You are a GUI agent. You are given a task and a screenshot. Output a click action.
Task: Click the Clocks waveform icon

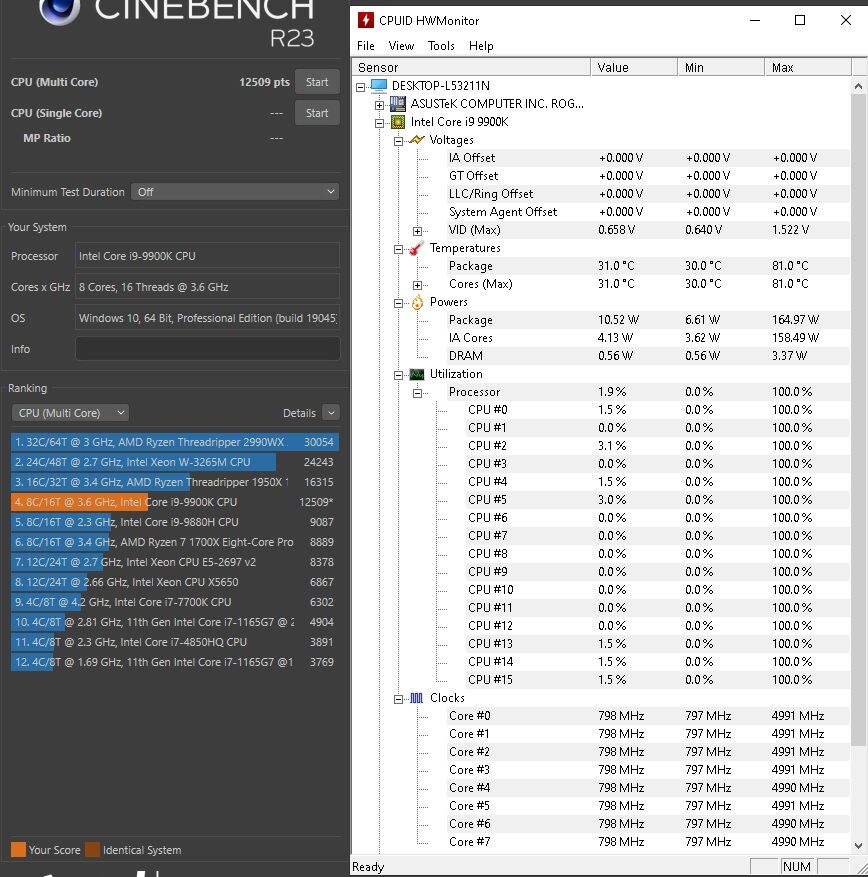(x=417, y=698)
